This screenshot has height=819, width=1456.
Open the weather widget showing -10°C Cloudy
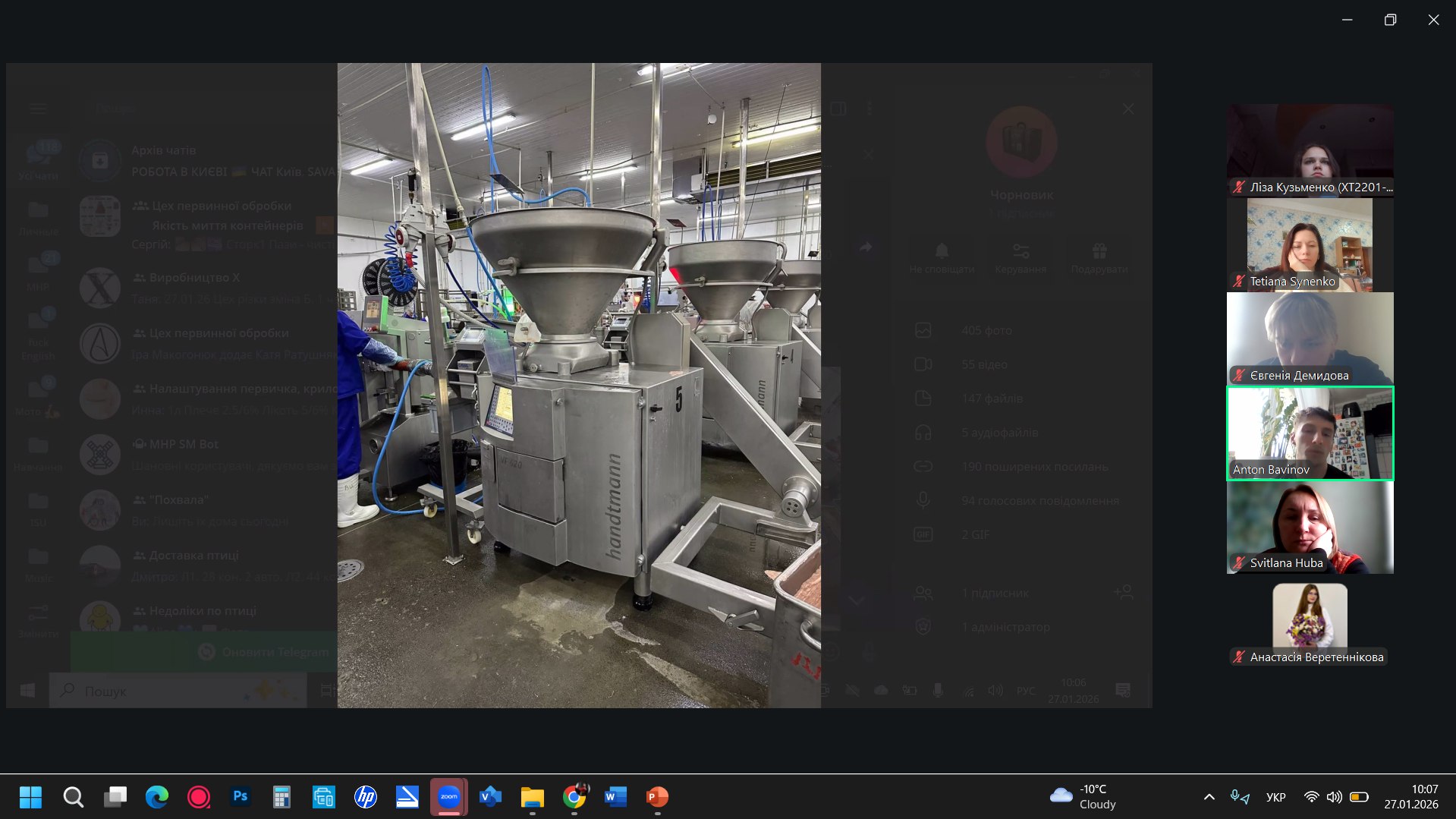[x=1083, y=797]
